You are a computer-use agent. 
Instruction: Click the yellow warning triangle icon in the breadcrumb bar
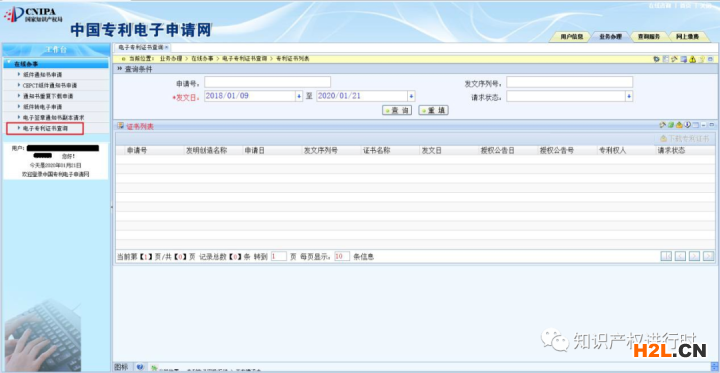(692, 59)
